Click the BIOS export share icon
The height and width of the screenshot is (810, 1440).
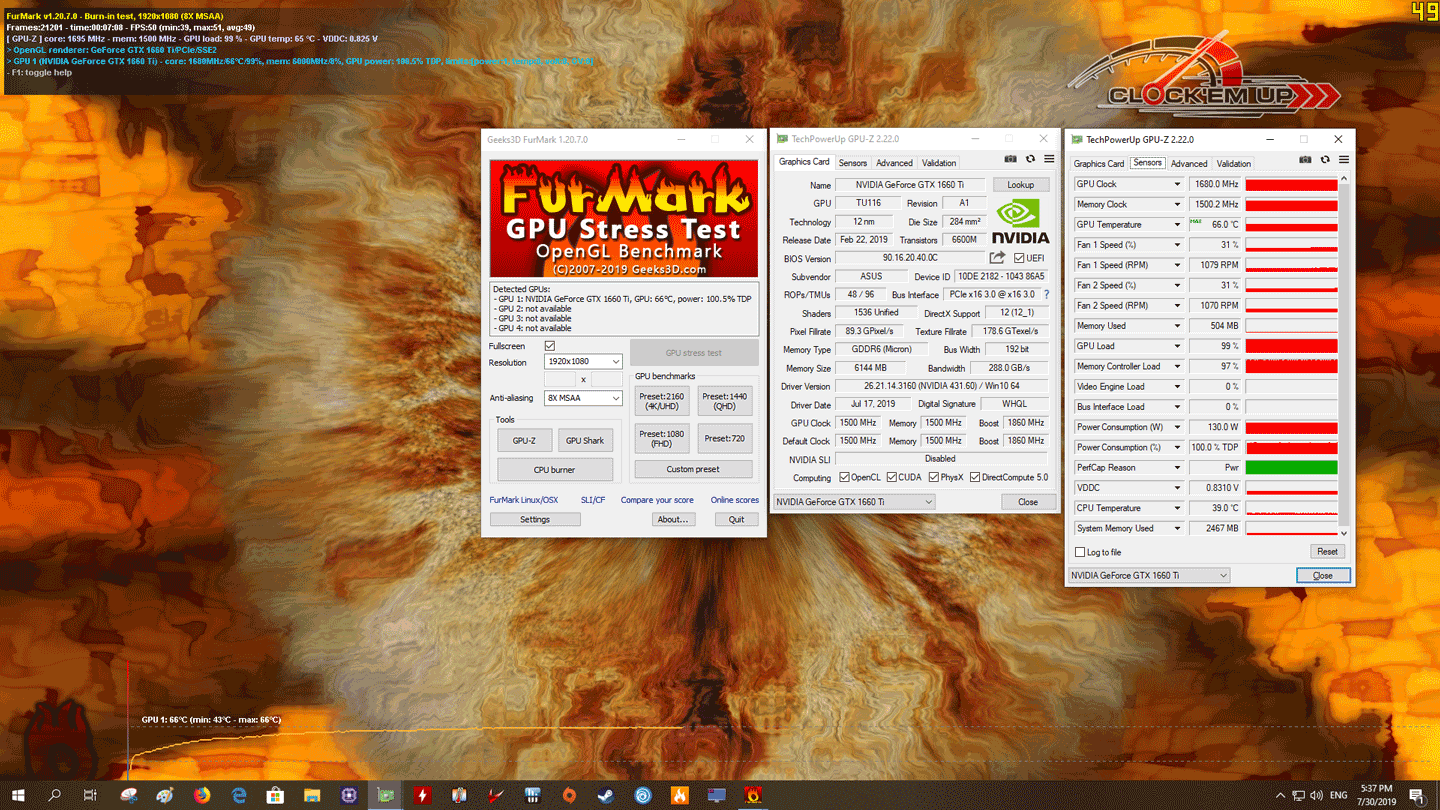click(x=997, y=258)
